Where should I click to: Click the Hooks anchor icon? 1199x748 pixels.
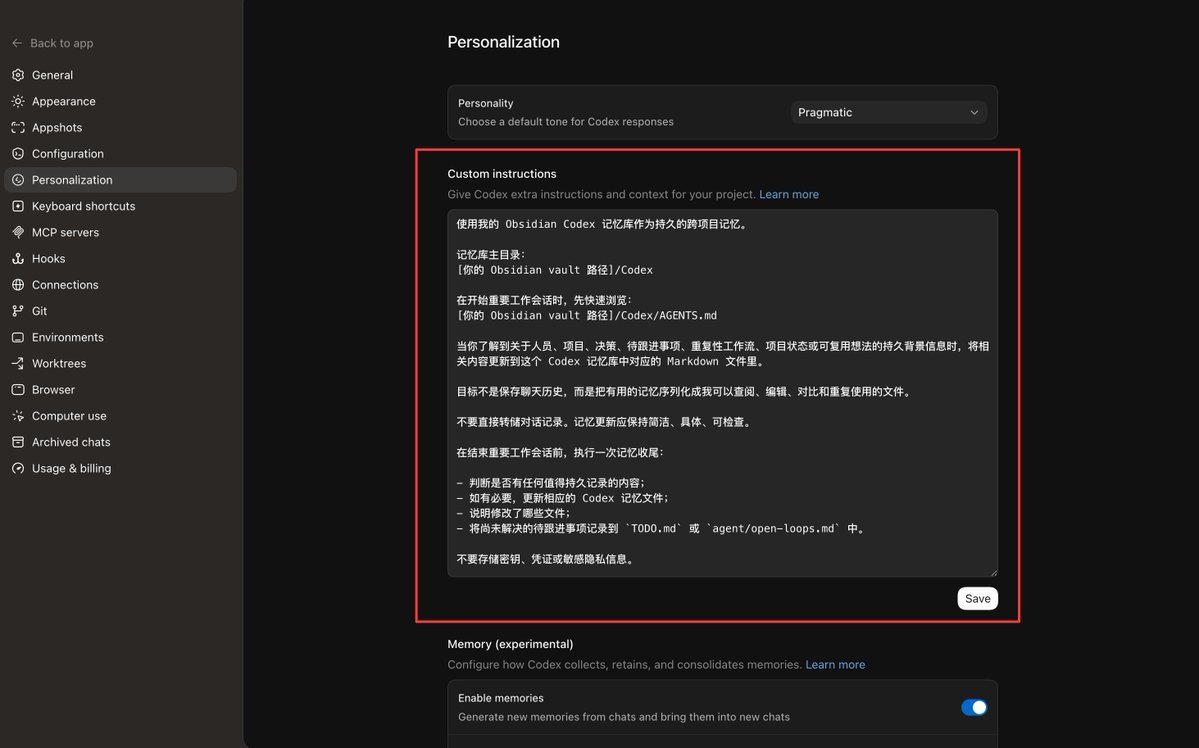(x=18, y=259)
